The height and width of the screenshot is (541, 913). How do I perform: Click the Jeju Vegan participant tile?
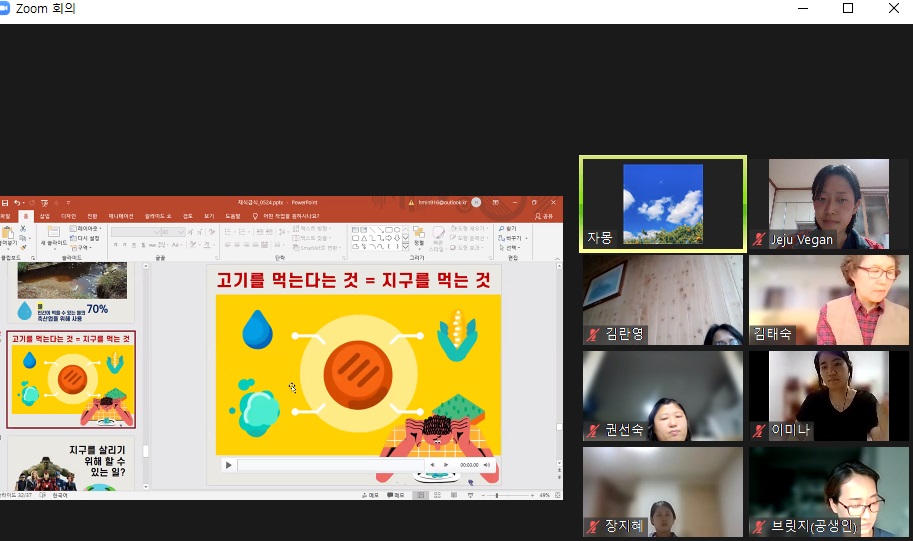[829, 204]
